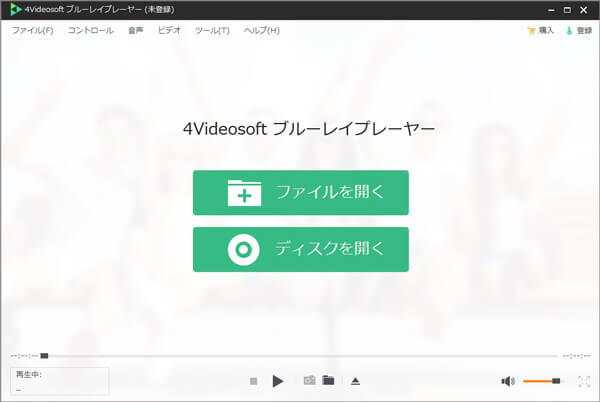Viewport: 600px width, 402px height.
Task: Toggle full screen mode icon
Action: click(x=584, y=381)
